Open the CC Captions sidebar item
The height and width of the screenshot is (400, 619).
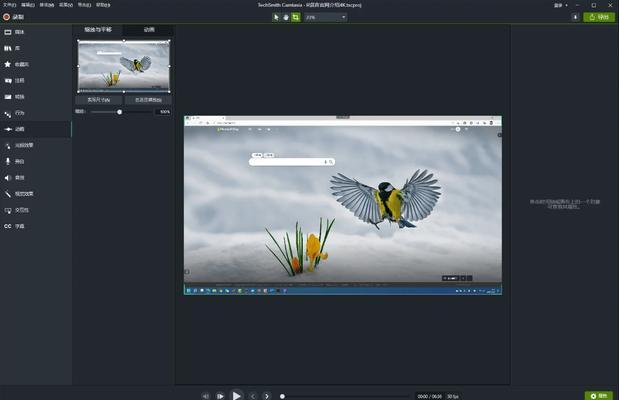[x=36, y=226]
